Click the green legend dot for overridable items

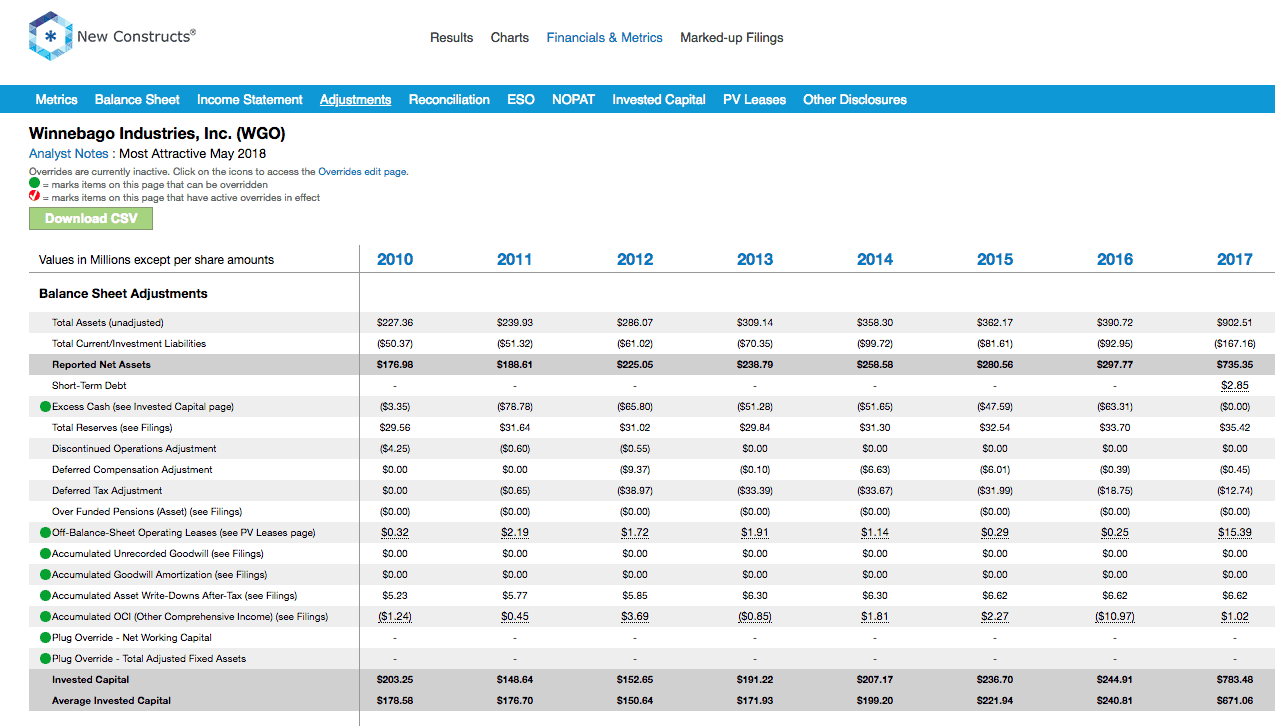click(34, 185)
